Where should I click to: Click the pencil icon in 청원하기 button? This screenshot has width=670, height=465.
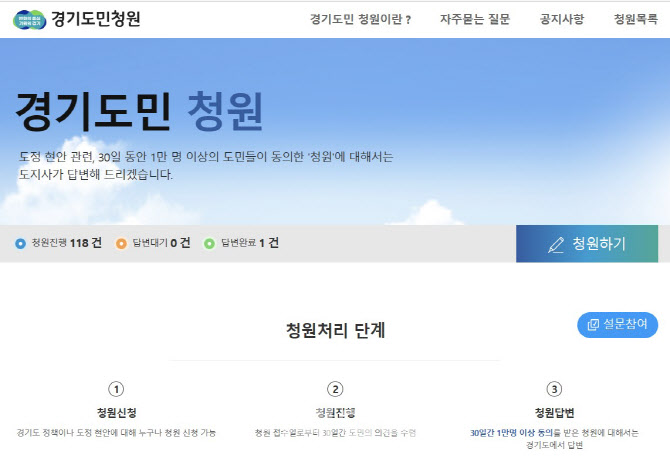tap(556, 244)
